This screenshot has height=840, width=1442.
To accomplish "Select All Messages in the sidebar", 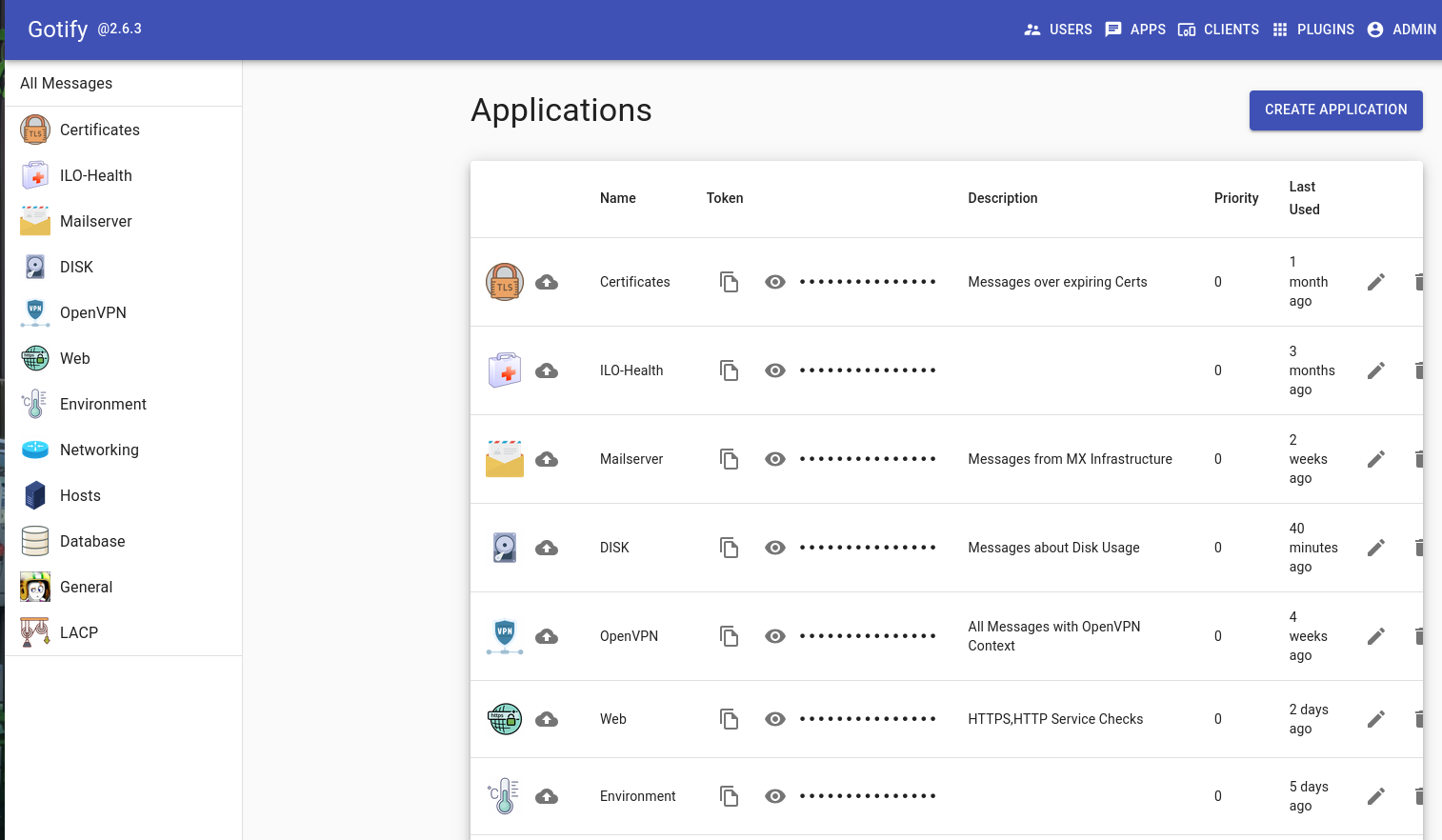I will coord(67,84).
